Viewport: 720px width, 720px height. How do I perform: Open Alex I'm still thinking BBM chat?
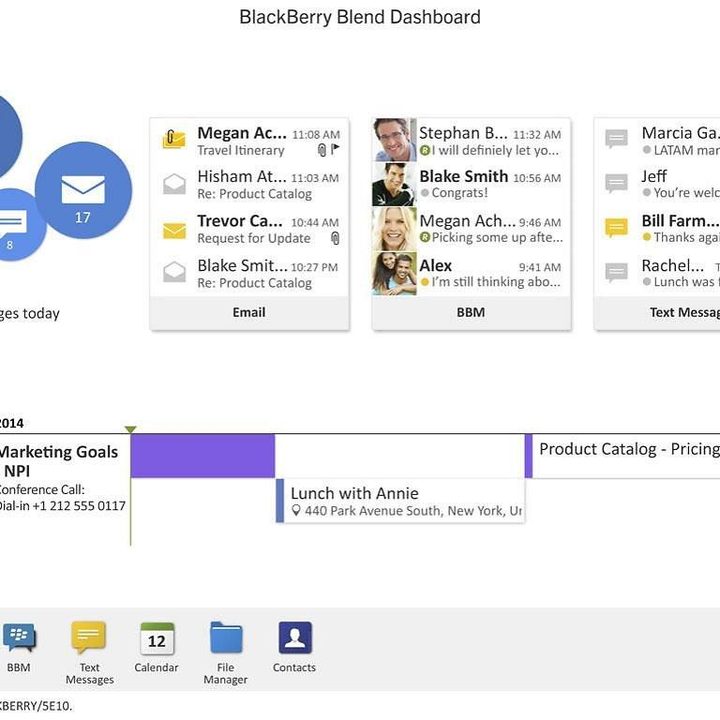coord(471,273)
